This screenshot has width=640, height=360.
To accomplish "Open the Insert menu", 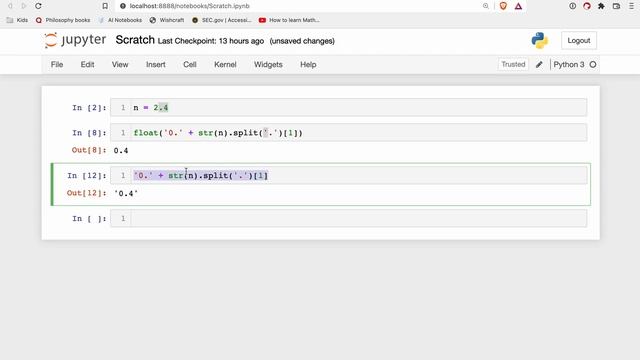I will [156, 64].
